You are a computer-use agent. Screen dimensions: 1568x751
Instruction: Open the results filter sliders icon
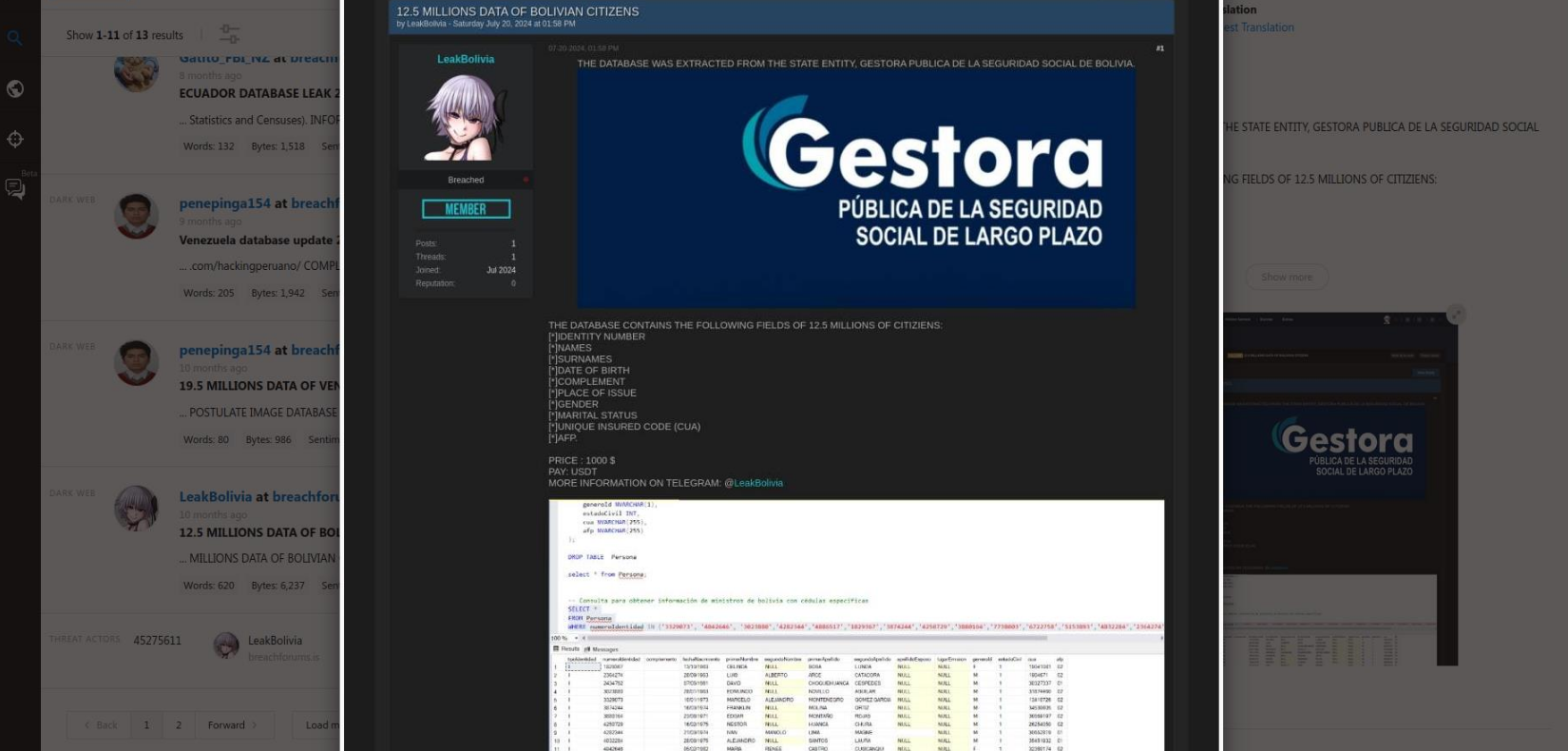click(229, 34)
